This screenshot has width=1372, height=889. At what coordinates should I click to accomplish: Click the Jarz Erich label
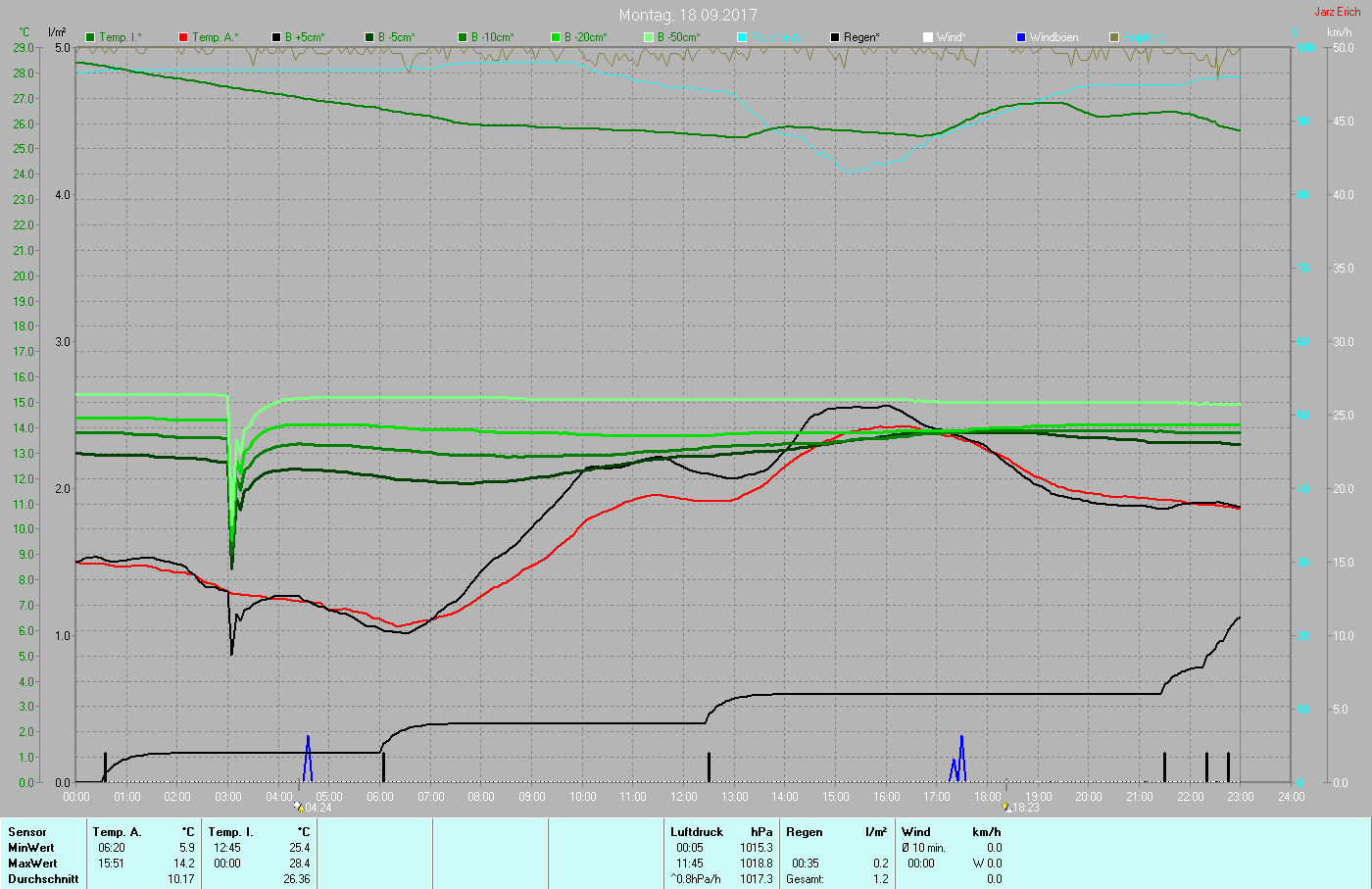pos(1337,12)
